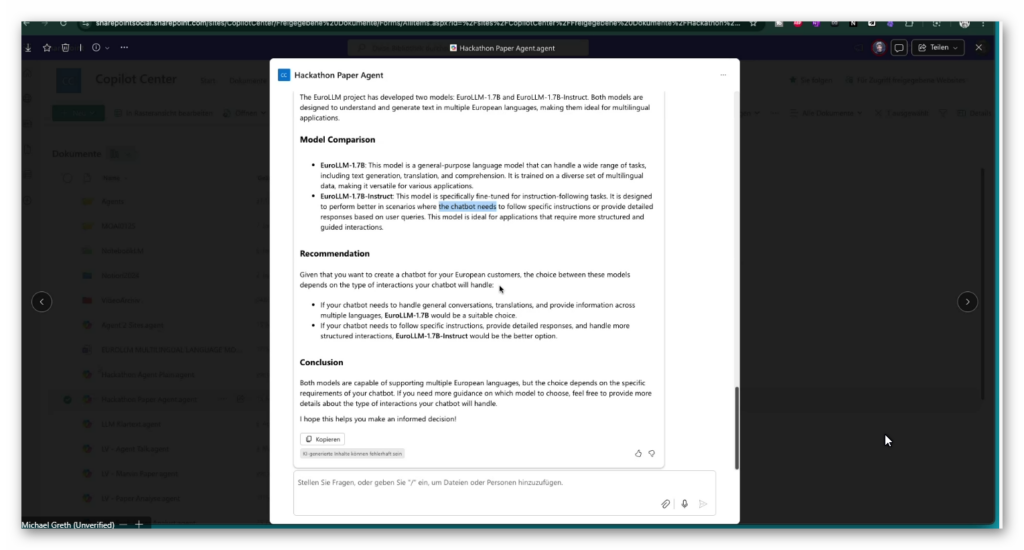This screenshot has height=550, width=1024.
Task: Toggle the select-all checkbox in the Name header
Action: (67, 178)
